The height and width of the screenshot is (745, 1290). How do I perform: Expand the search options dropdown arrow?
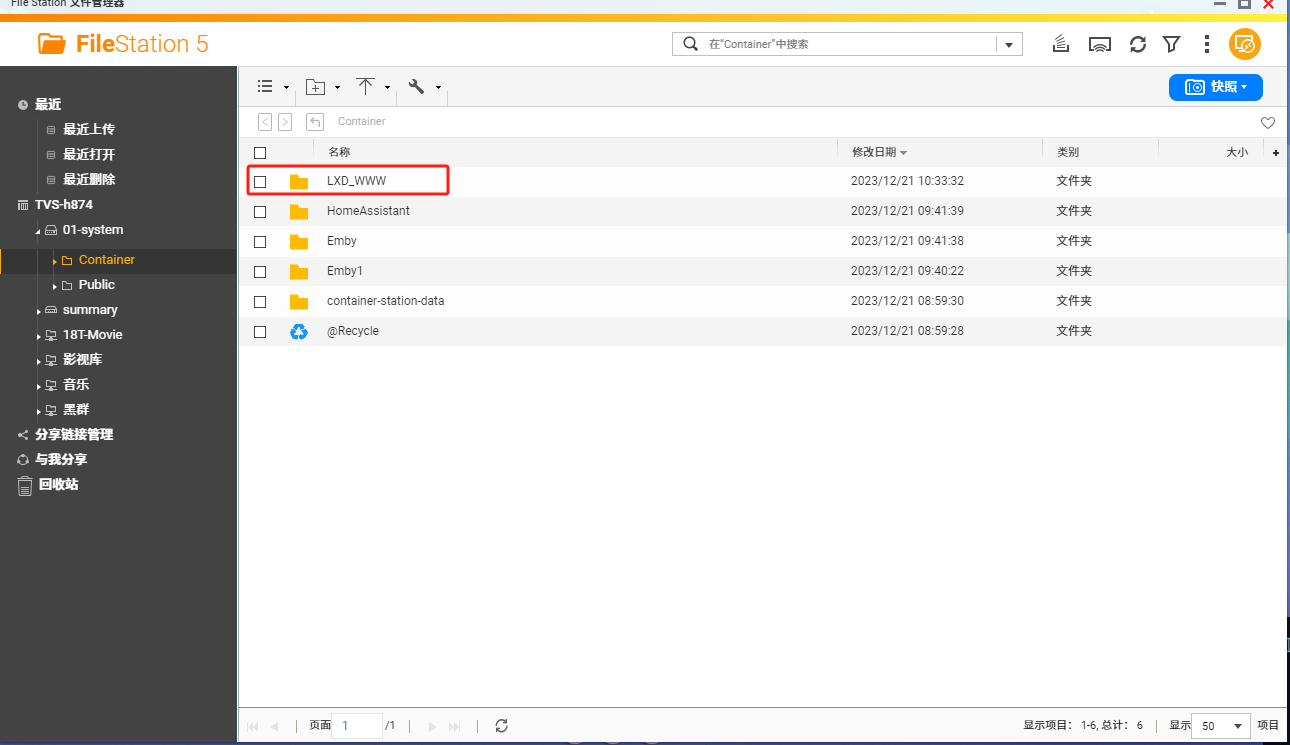pos(1009,44)
